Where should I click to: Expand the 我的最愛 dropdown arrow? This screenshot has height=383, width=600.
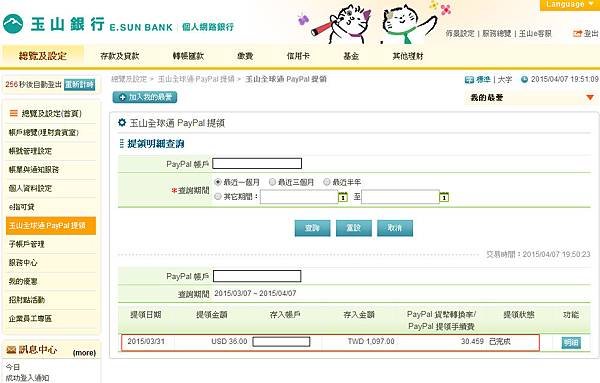point(590,98)
